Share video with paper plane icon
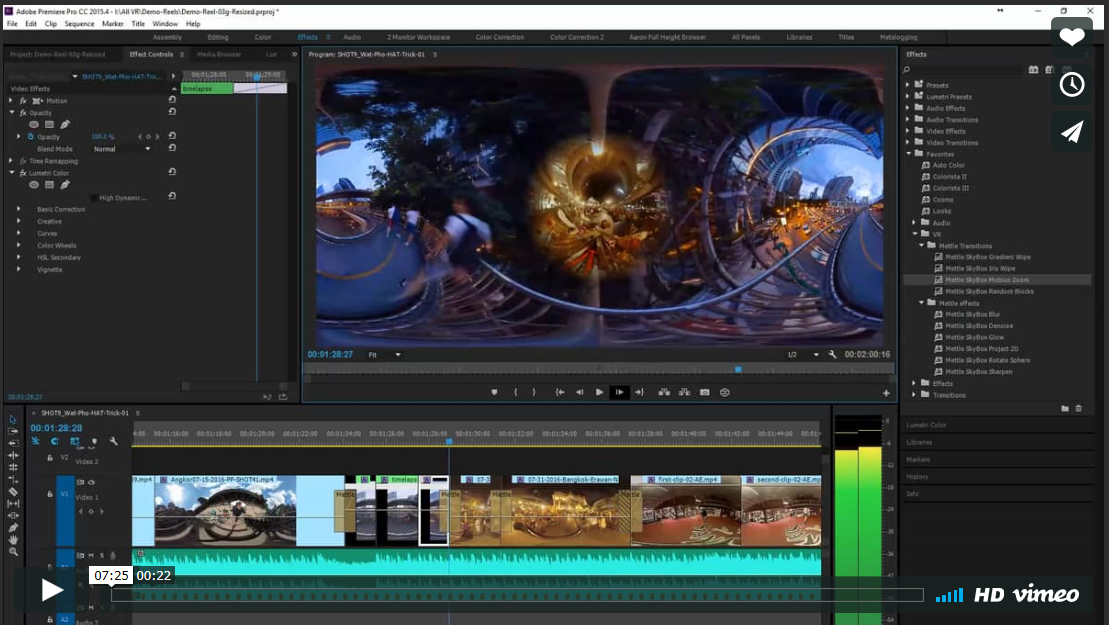 tap(1072, 132)
